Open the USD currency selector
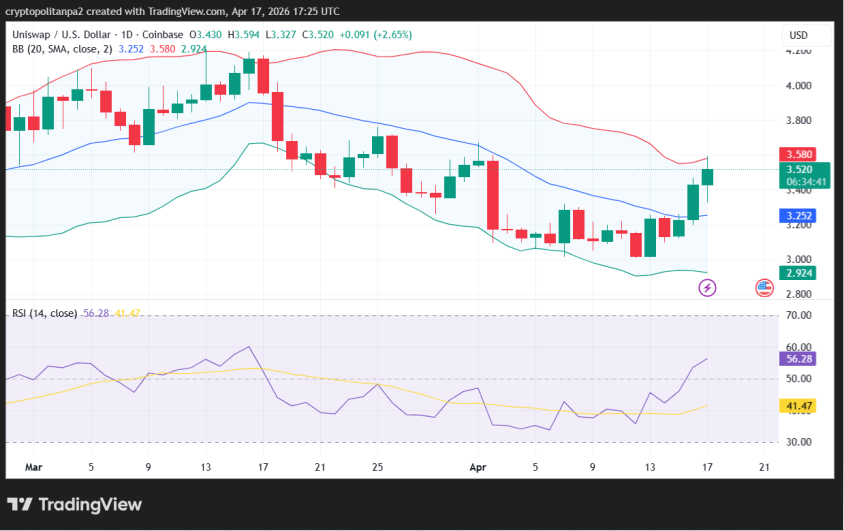The image size is (844, 531). click(798, 35)
